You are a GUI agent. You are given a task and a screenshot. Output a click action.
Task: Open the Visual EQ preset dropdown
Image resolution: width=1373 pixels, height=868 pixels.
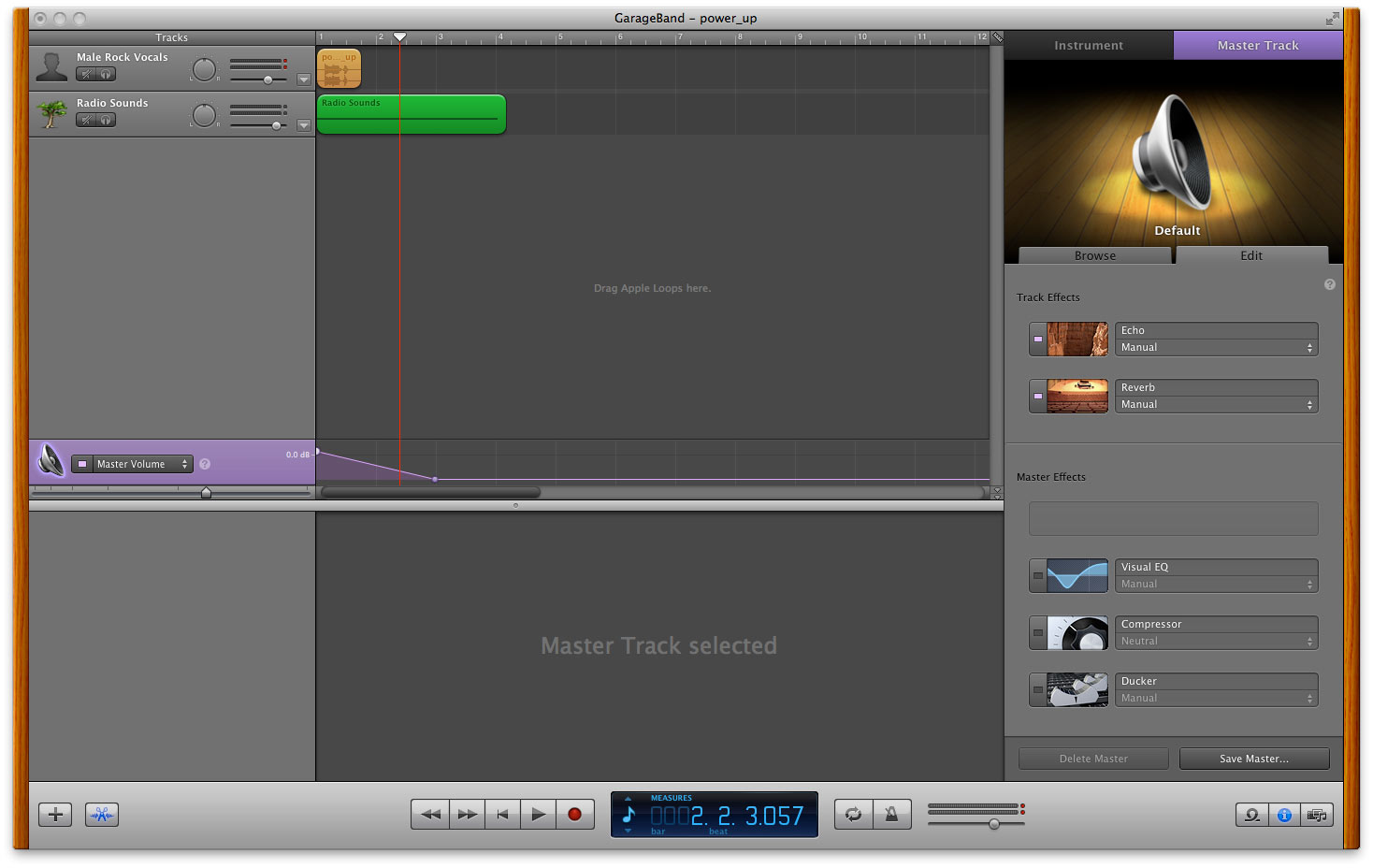coord(1217,584)
